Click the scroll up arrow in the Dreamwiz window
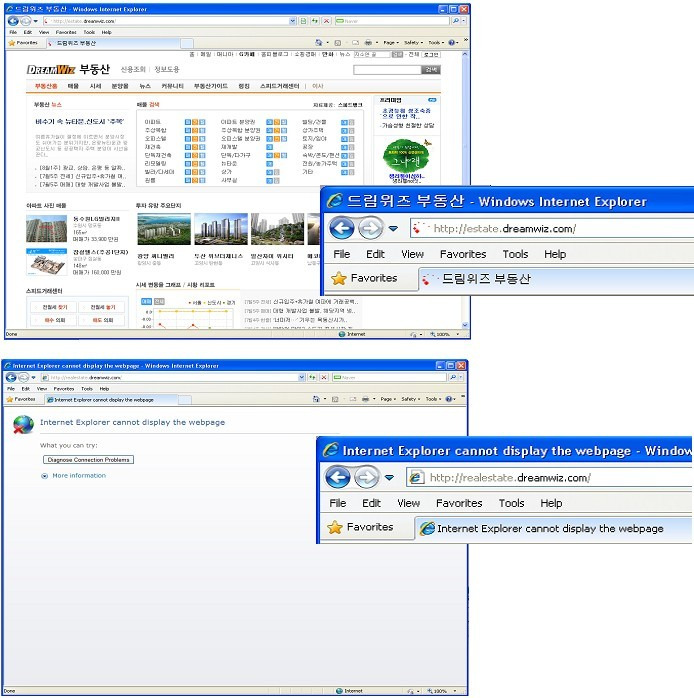Screen dimensions: 694x698 click(465, 54)
